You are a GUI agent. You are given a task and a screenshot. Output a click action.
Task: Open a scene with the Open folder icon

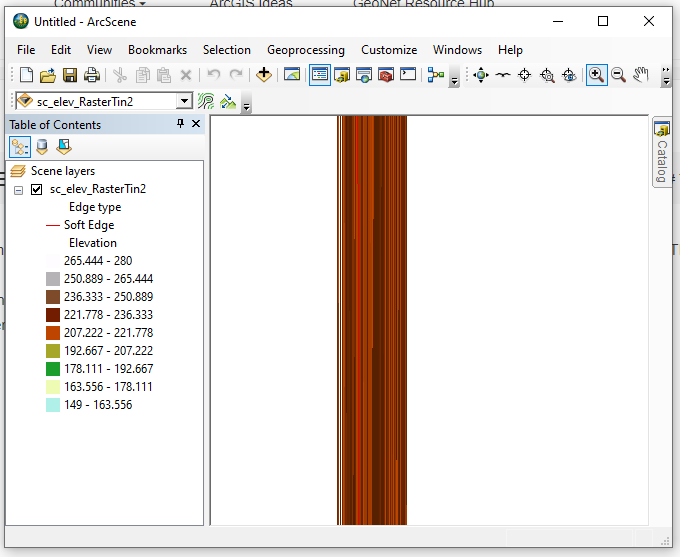point(48,75)
